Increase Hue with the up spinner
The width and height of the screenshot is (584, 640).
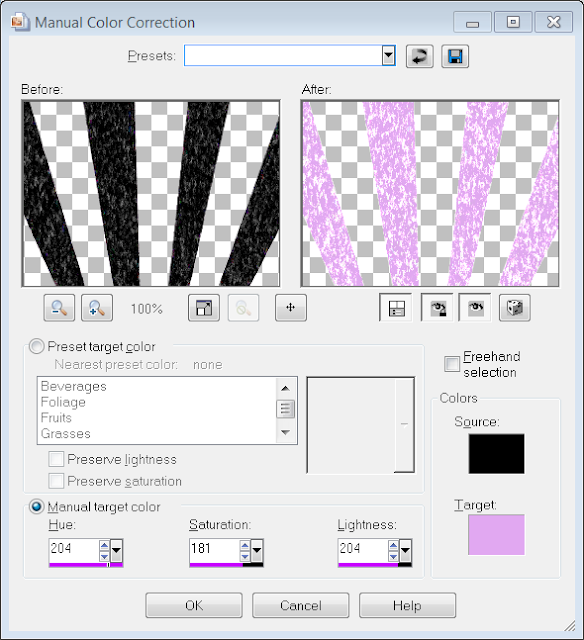click(x=104, y=545)
